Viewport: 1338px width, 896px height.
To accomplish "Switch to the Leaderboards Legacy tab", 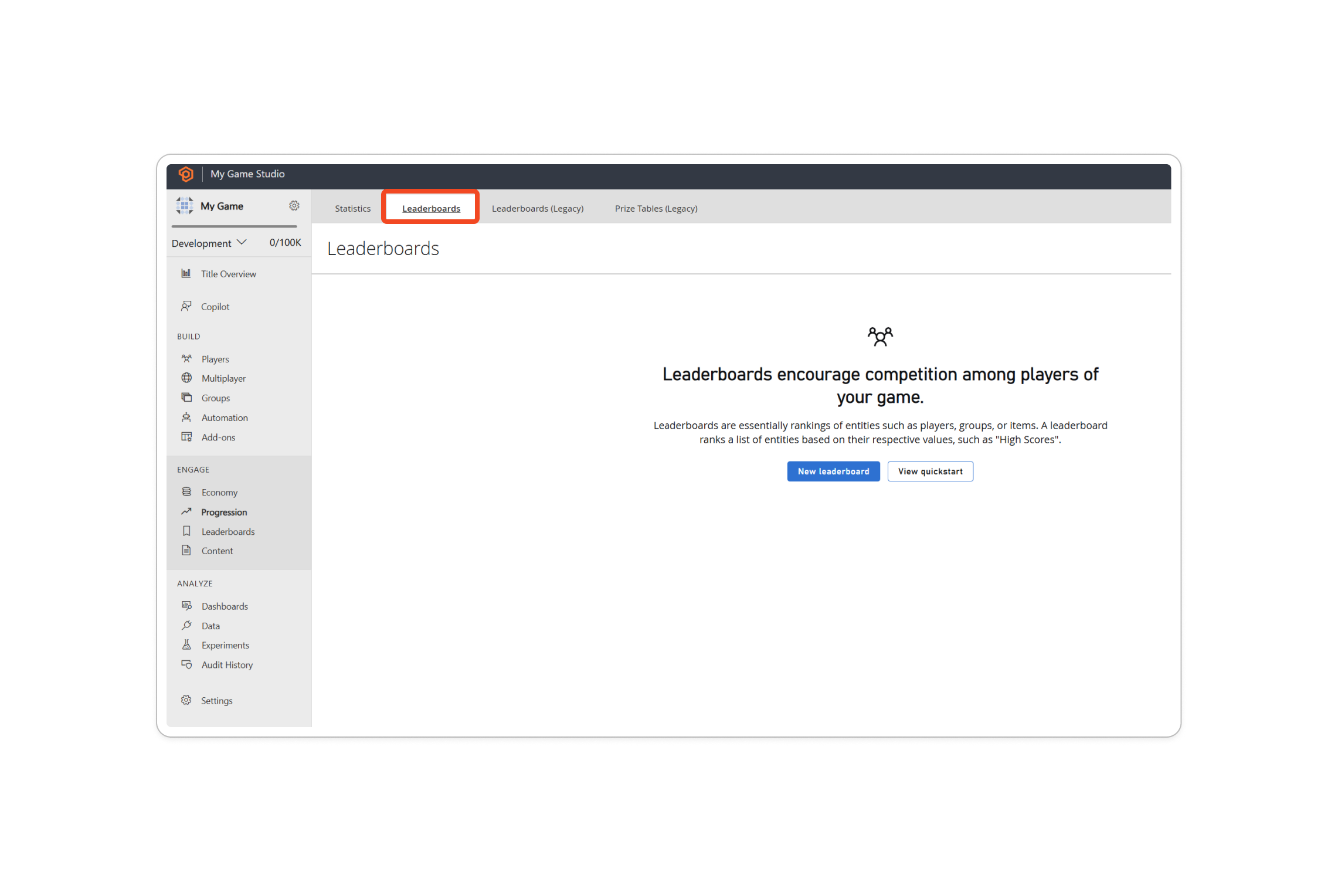I will [x=537, y=208].
